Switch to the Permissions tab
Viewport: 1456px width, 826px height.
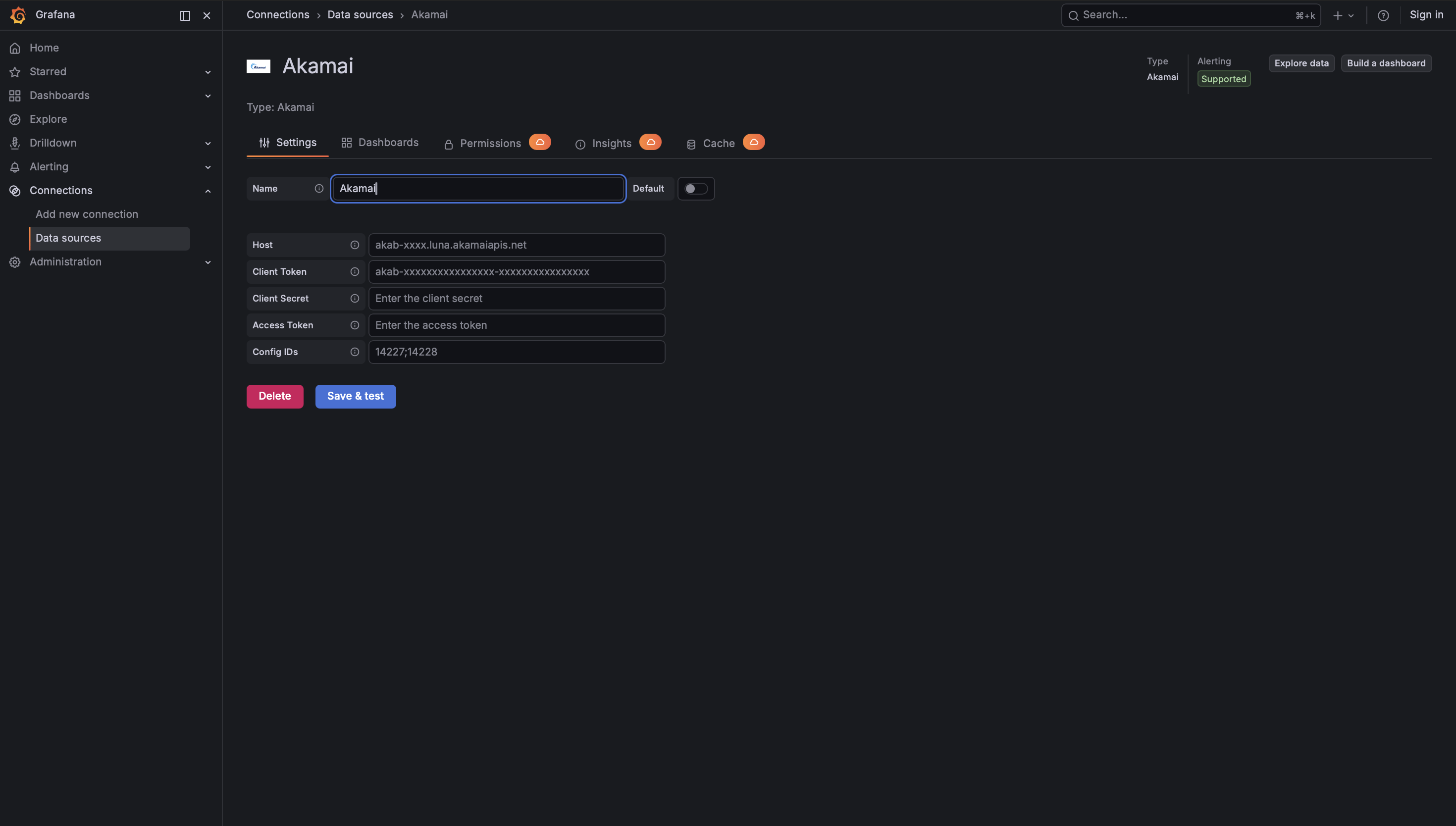click(482, 144)
